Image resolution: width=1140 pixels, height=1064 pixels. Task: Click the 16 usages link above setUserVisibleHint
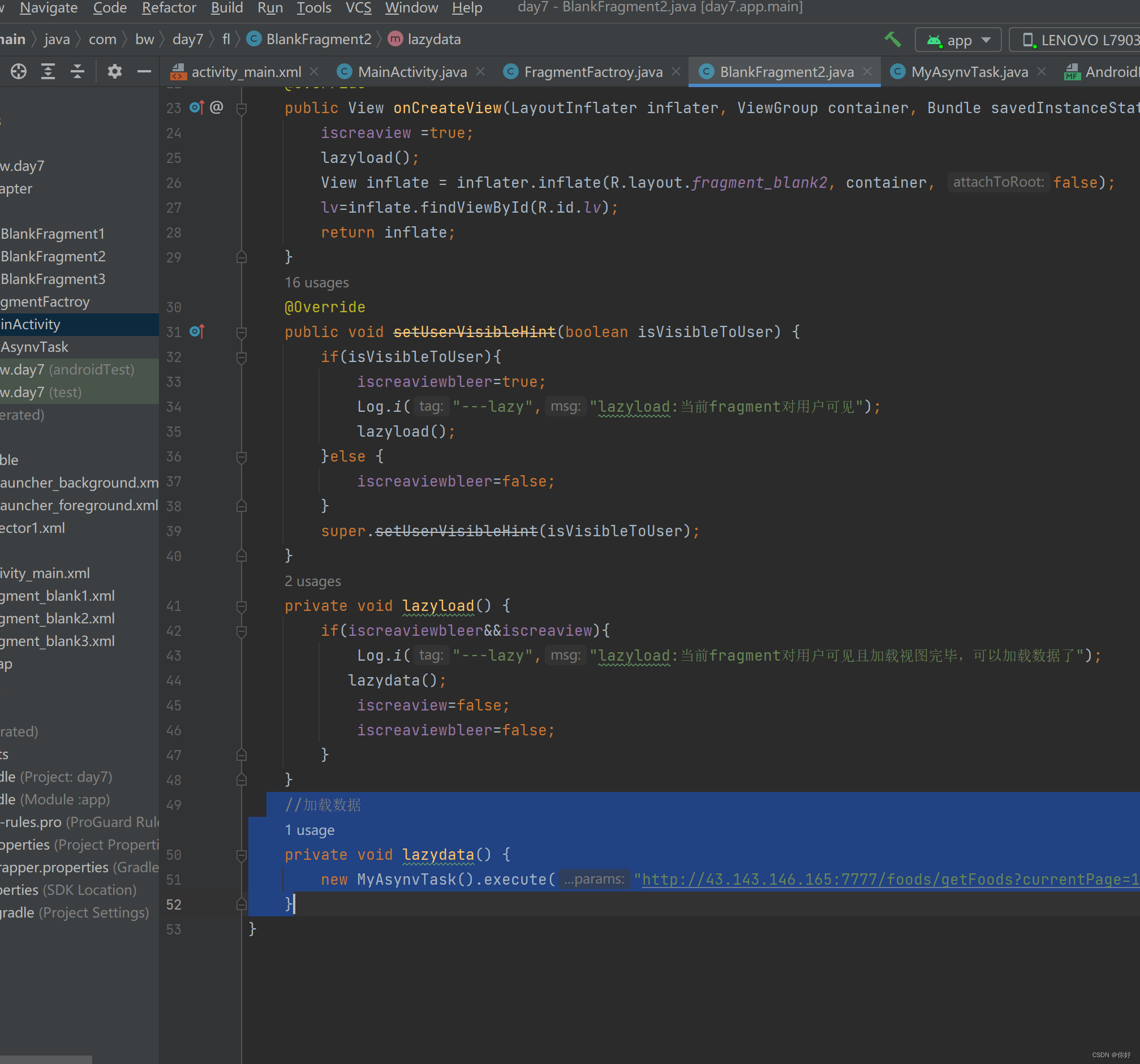pyautogui.click(x=316, y=282)
